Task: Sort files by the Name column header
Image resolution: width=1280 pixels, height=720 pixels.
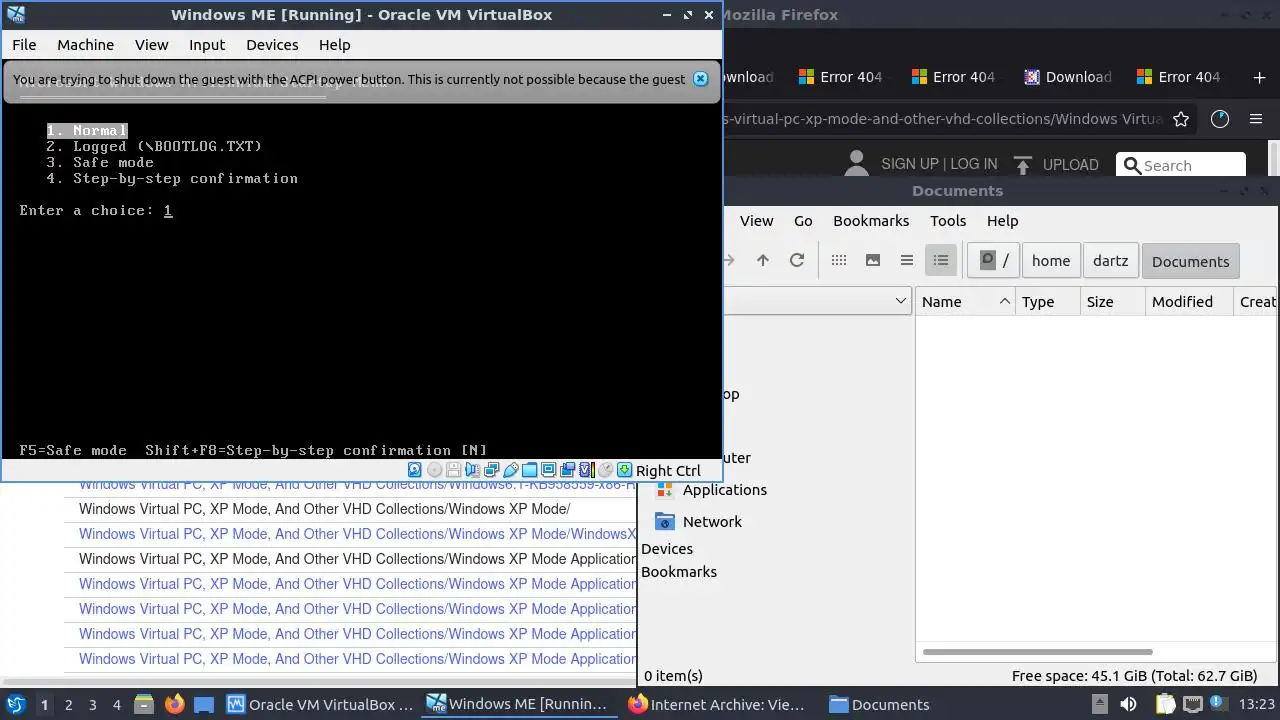Action: tap(966, 301)
